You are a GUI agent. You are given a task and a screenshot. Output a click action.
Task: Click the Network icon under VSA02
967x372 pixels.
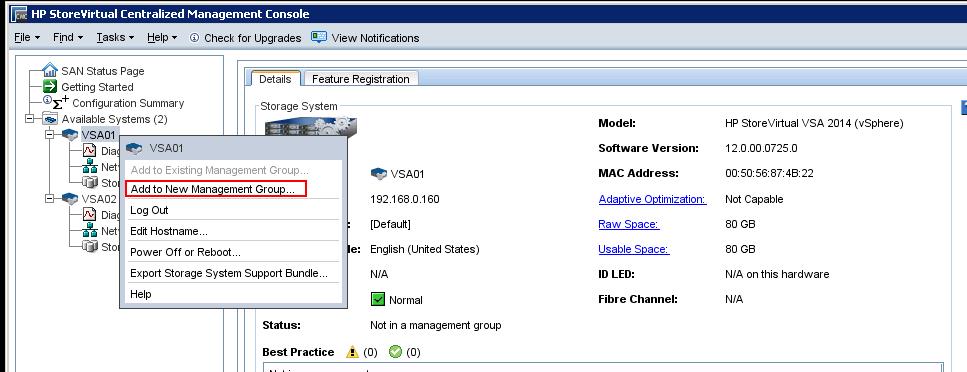[x=90, y=230]
